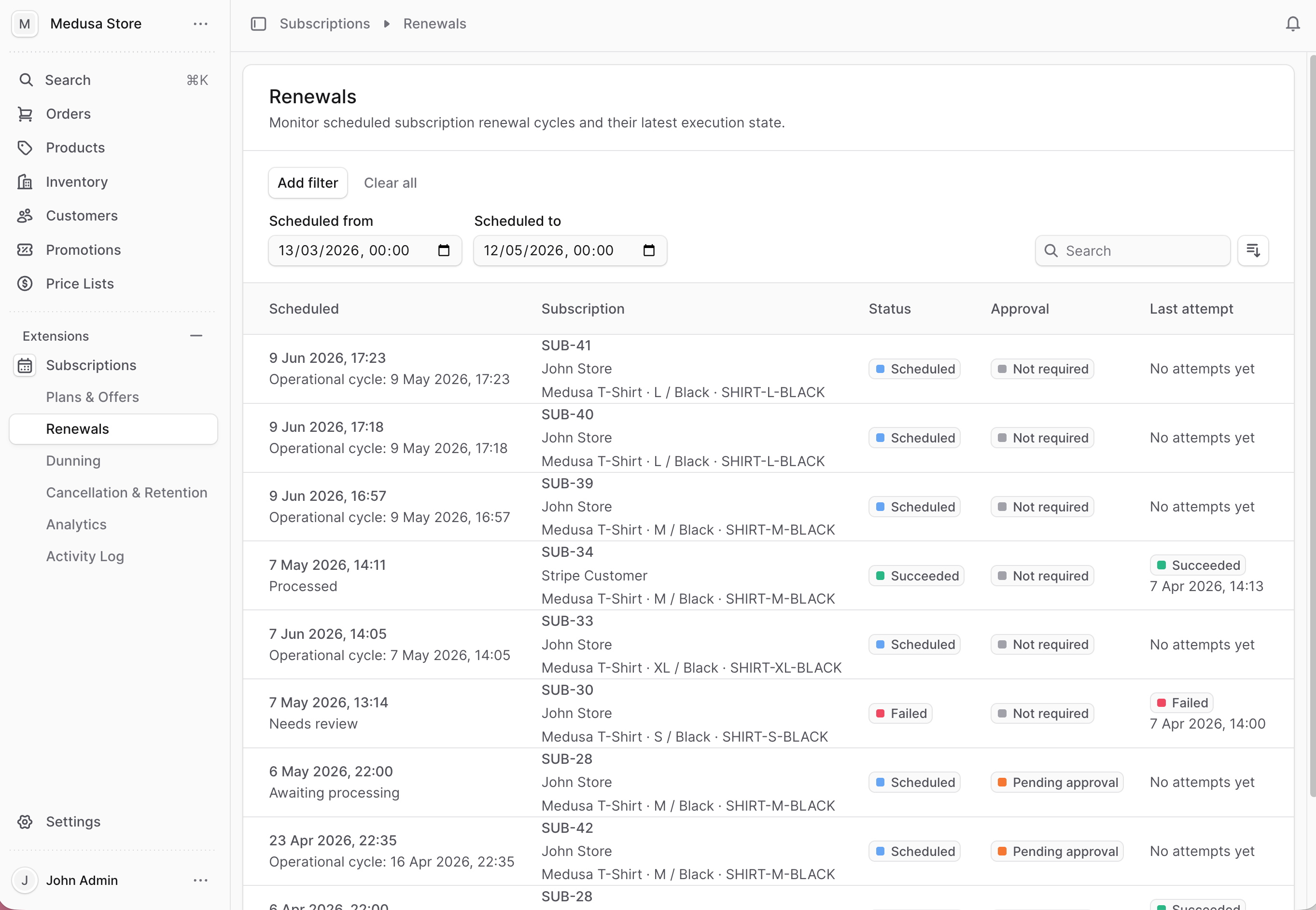Click the sort order icon button
This screenshot has width=1316, height=910.
point(1253,251)
